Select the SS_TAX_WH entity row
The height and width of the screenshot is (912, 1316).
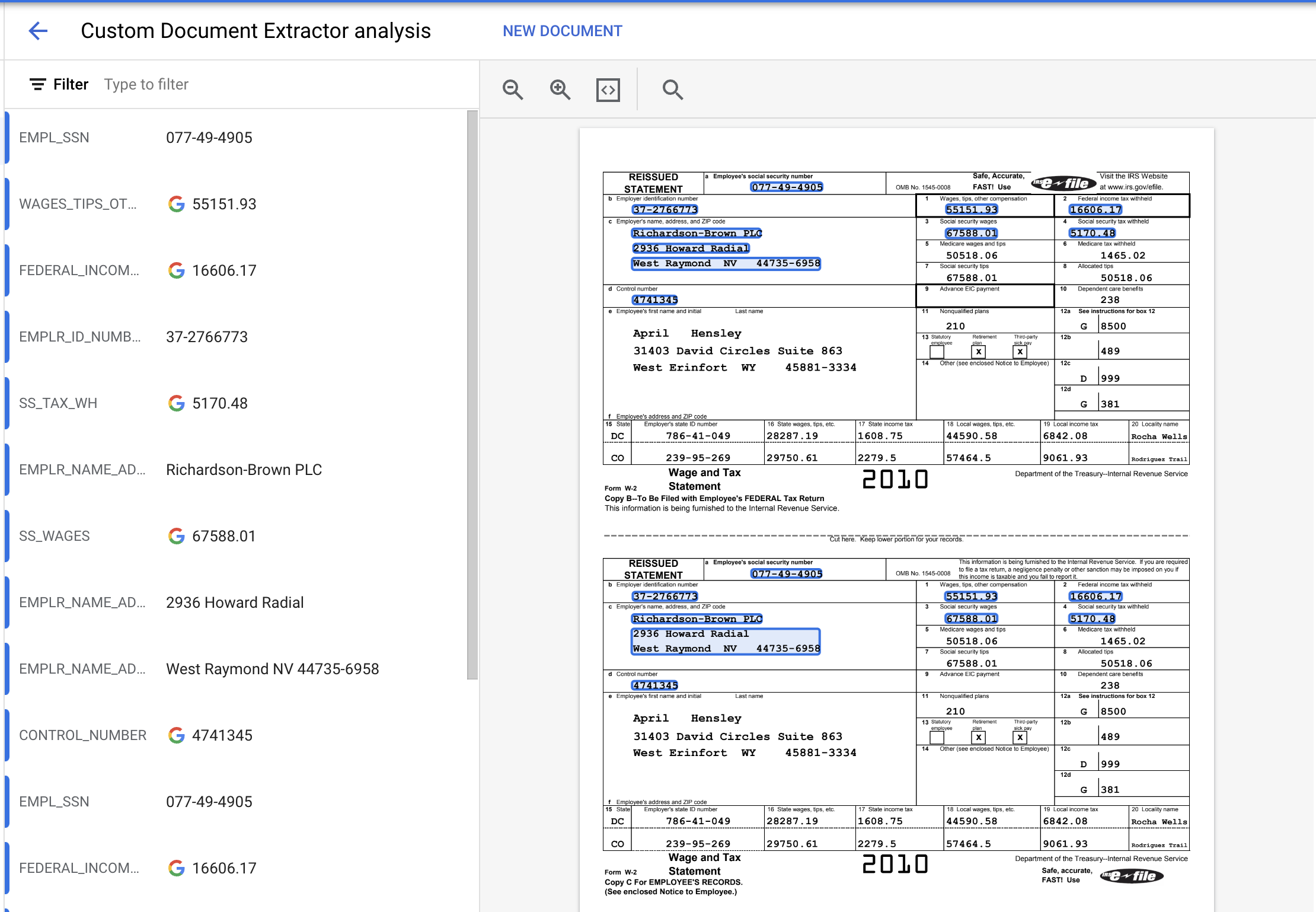[237, 403]
